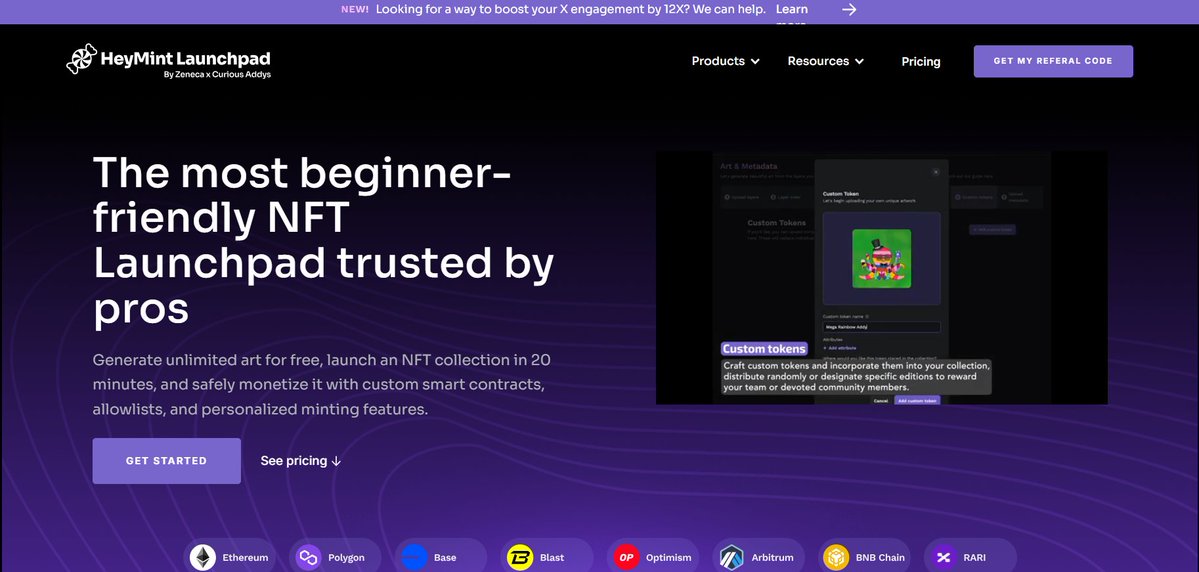Click the Mega Rainbow Addy NFT image
1199x572 pixels.
882,258
